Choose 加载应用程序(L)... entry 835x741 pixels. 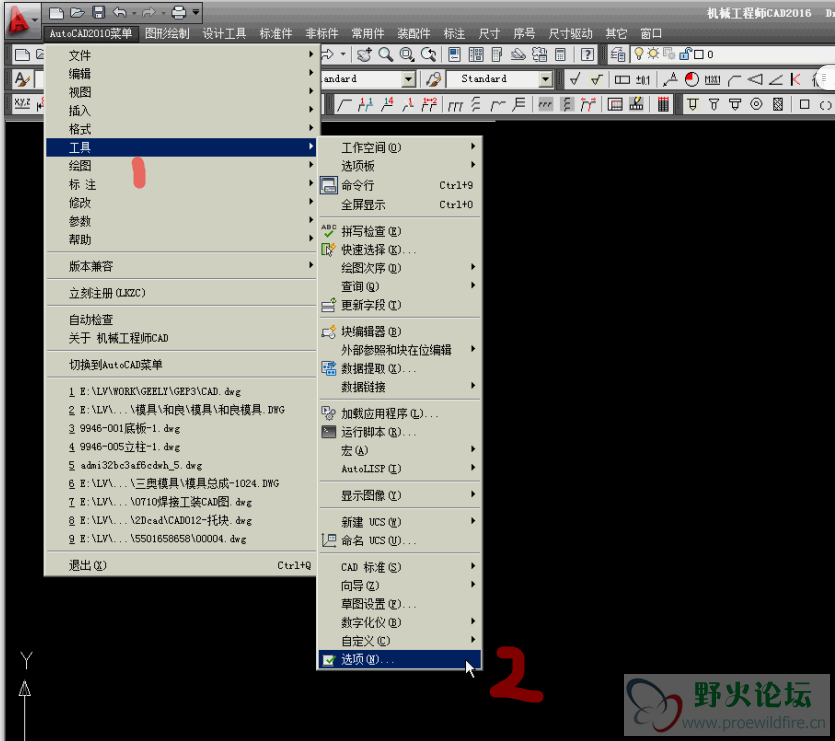click(399, 413)
